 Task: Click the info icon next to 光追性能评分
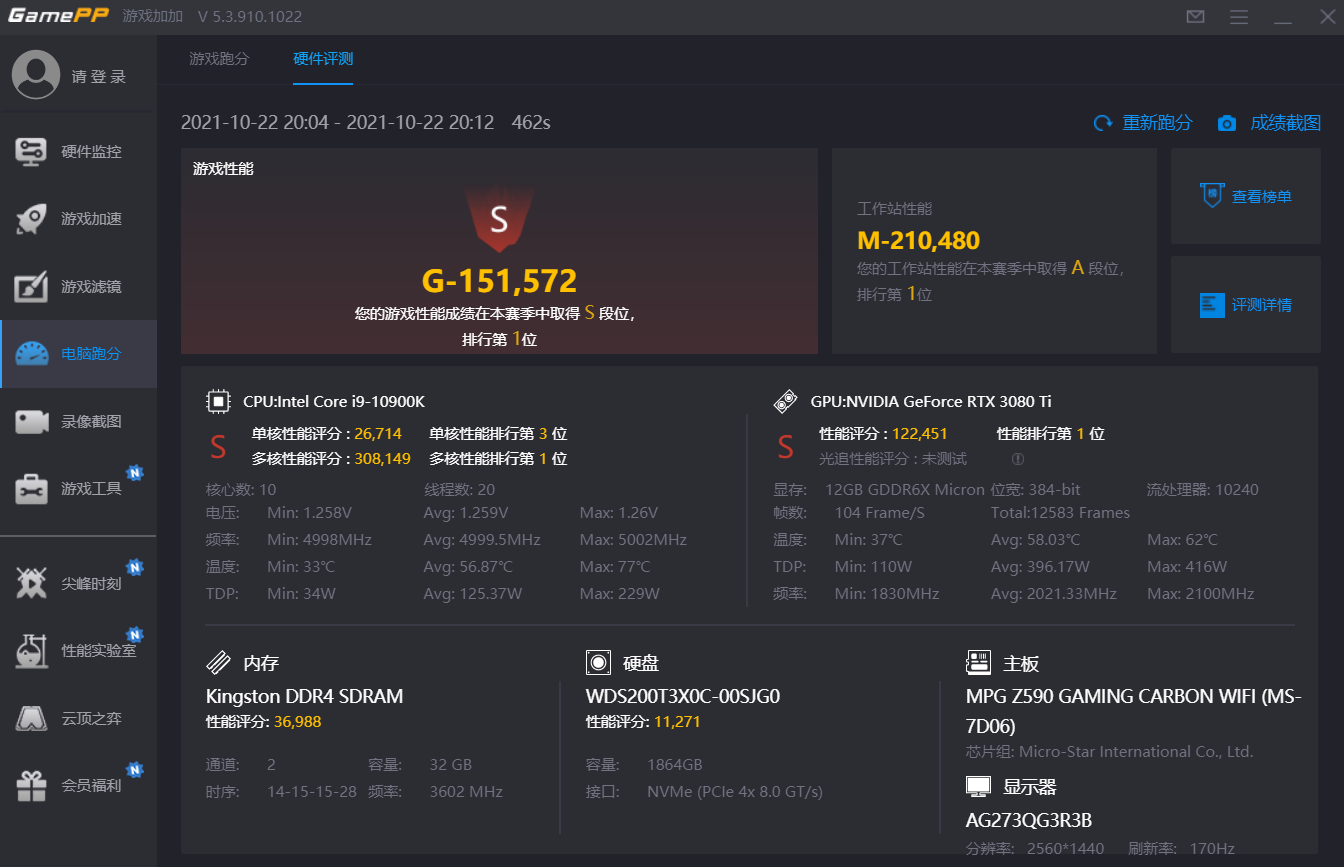click(x=1017, y=458)
